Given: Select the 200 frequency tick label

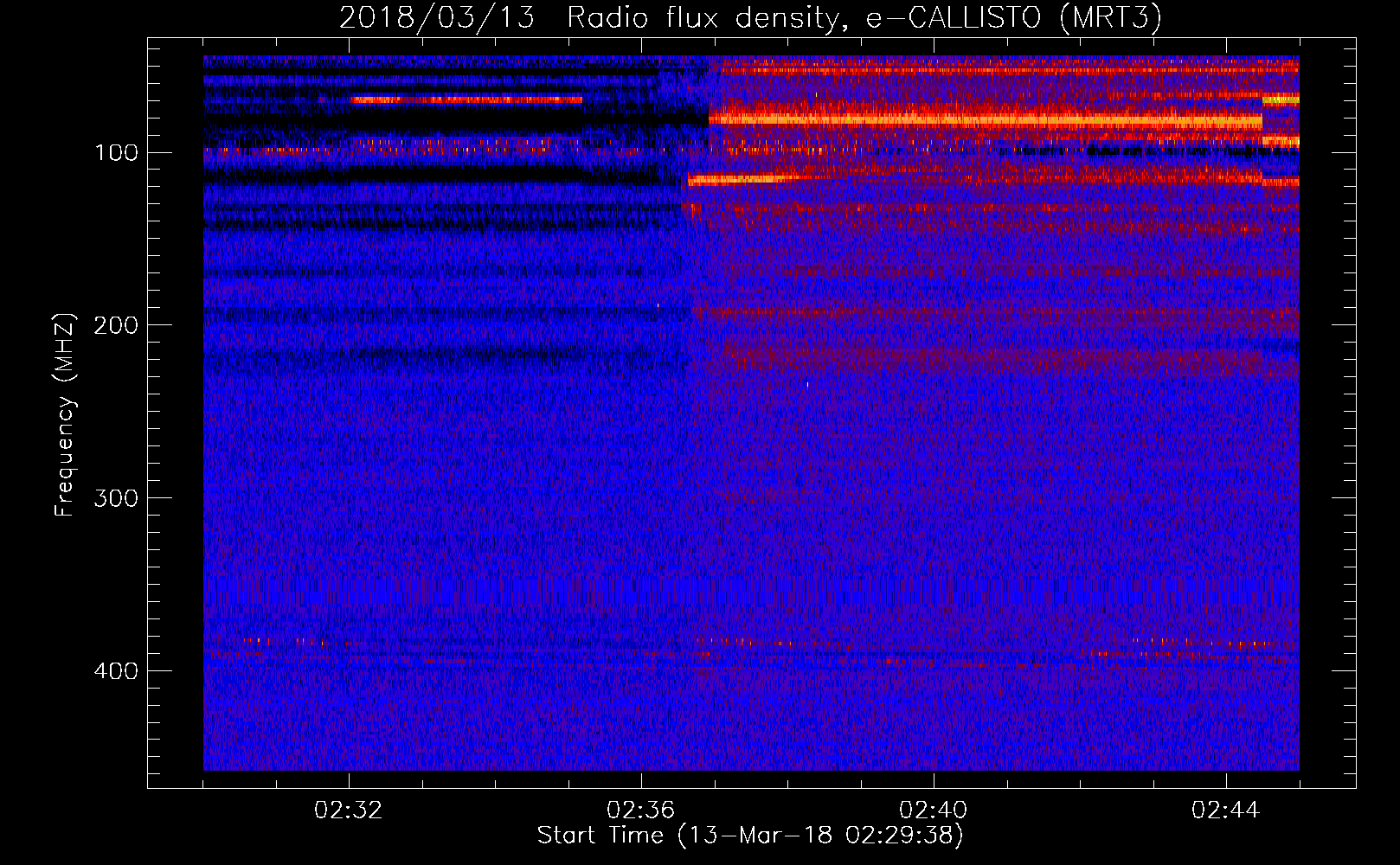Looking at the screenshot, I should tap(115, 326).
